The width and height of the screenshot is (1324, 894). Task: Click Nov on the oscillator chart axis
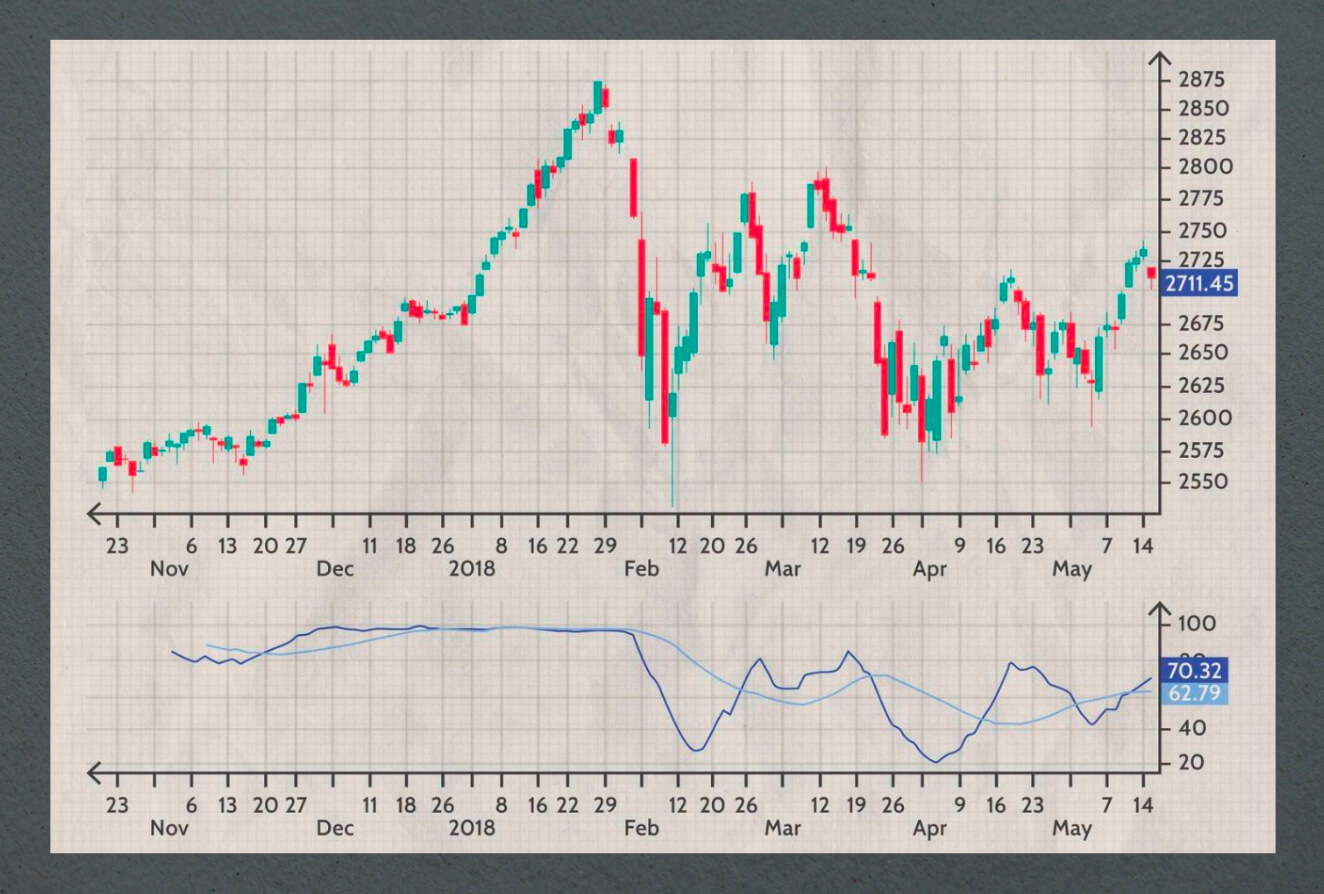pyautogui.click(x=170, y=828)
